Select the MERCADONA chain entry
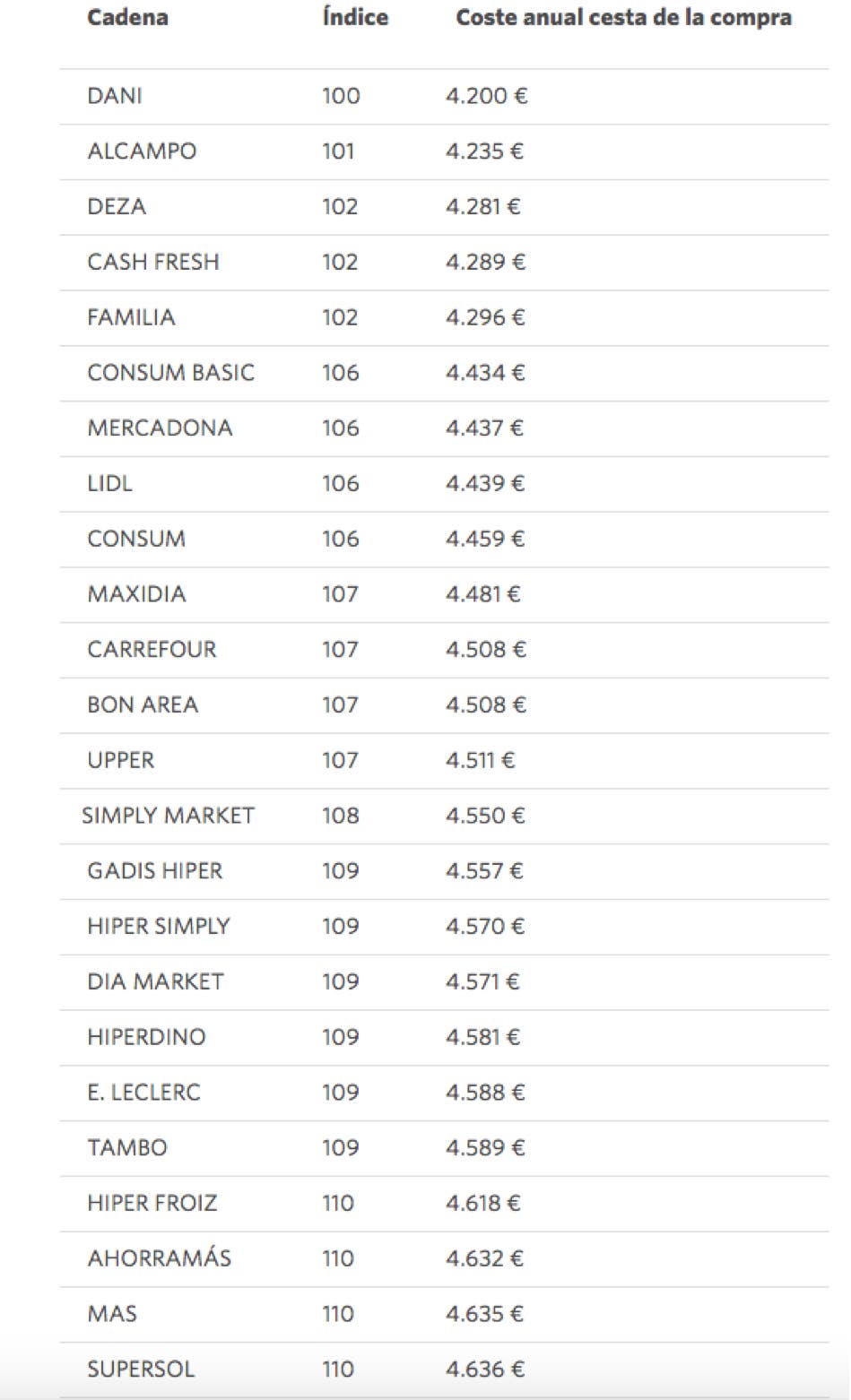Image resolution: width=851 pixels, height=1400 pixels. [x=160, y=428]
